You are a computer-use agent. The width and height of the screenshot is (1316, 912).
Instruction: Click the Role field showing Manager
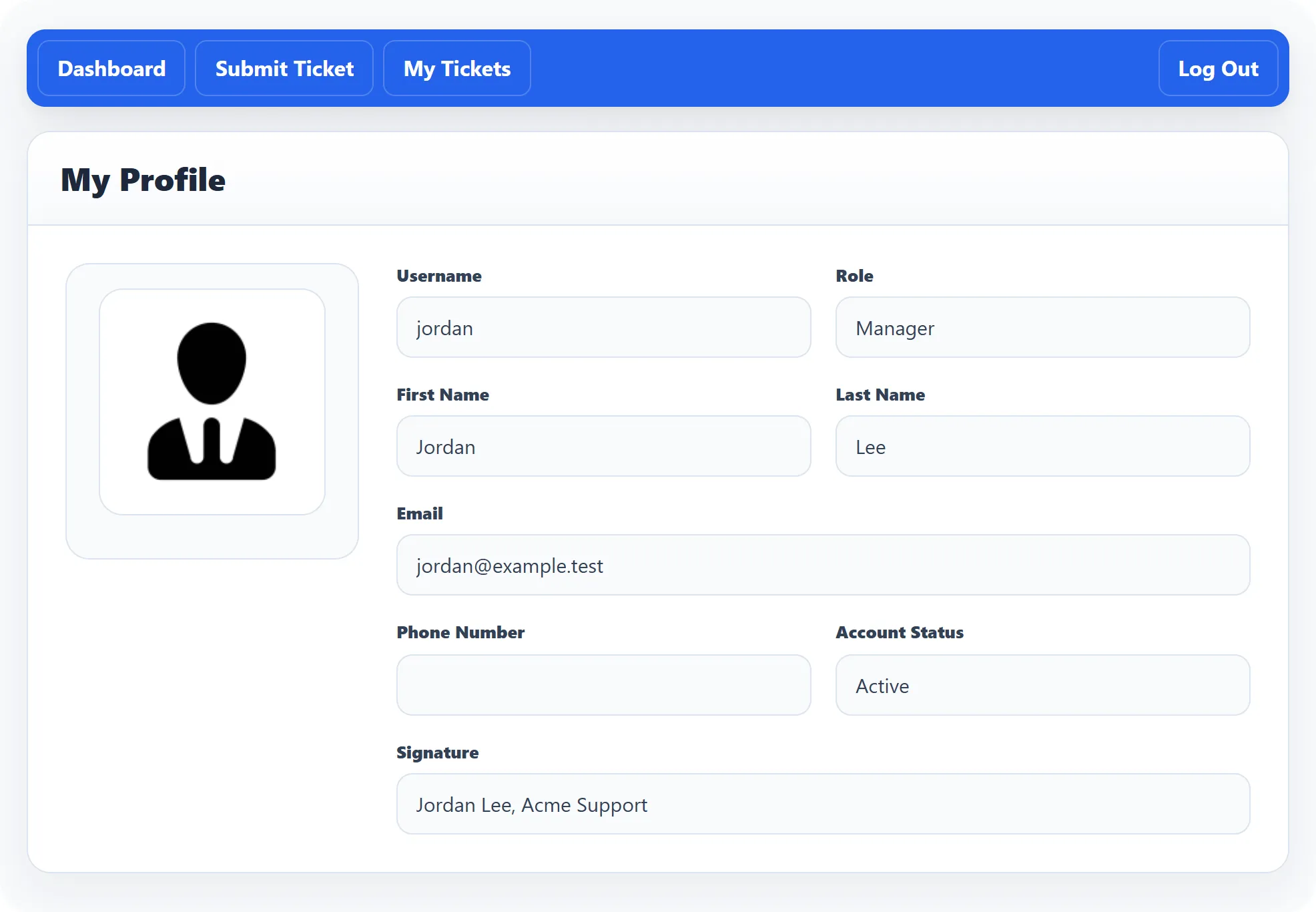pyautogui.click(x=1042, y=327)
